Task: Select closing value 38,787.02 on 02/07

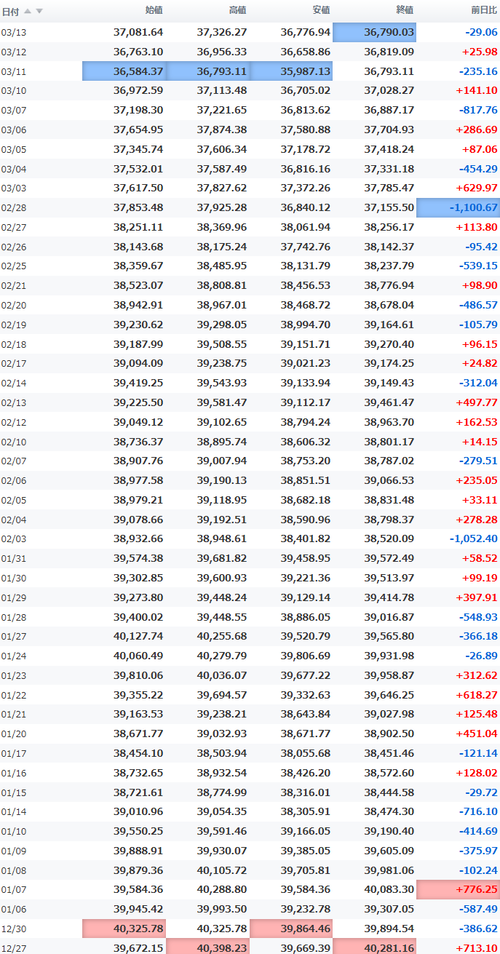Action: coord(389,461)
